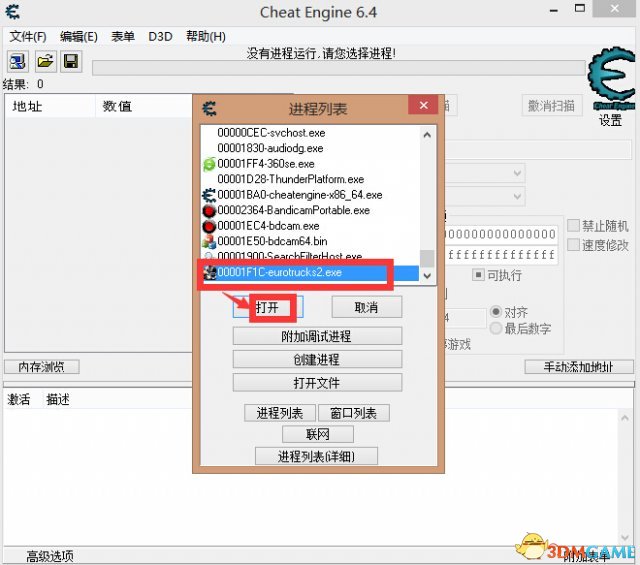The height and width of the screenshot is (565, 640).
Task: Click the 进程列表(详细) button
Action: pyautogui.click(x=316, y=456)
